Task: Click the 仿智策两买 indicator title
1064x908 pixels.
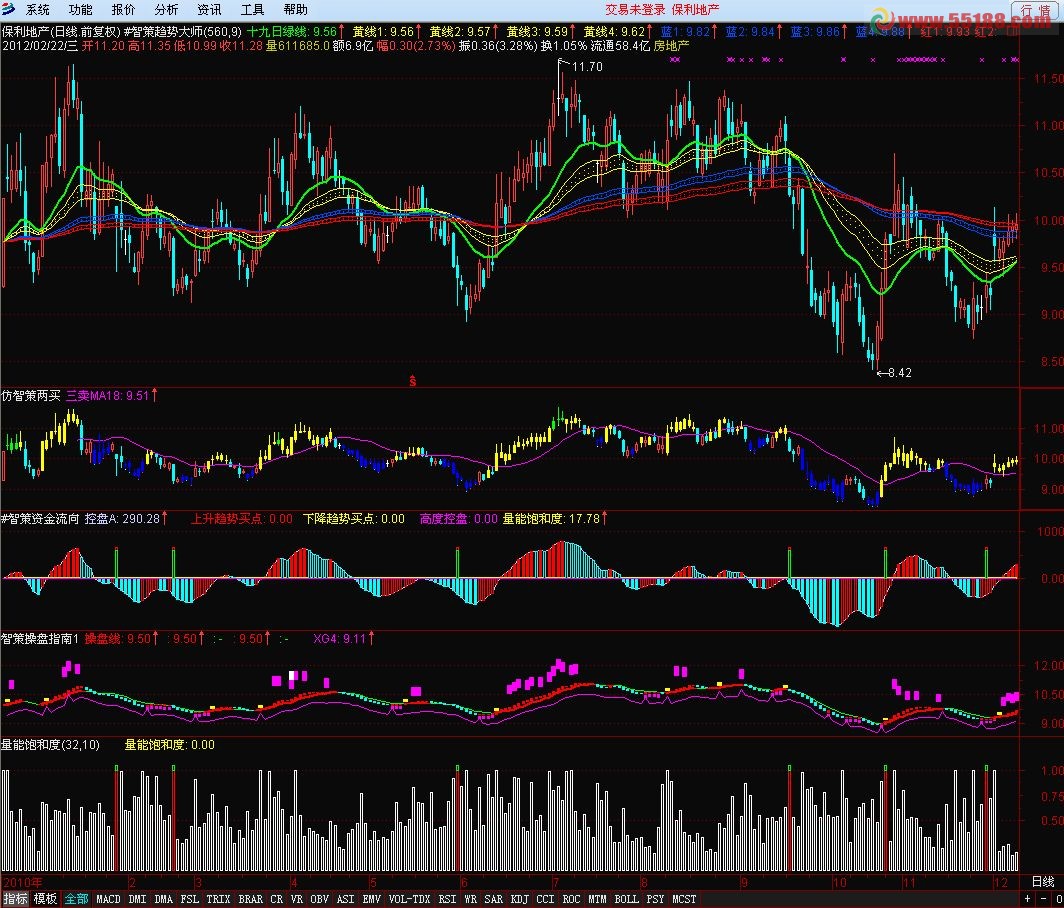Action: (x=31, y=395)
